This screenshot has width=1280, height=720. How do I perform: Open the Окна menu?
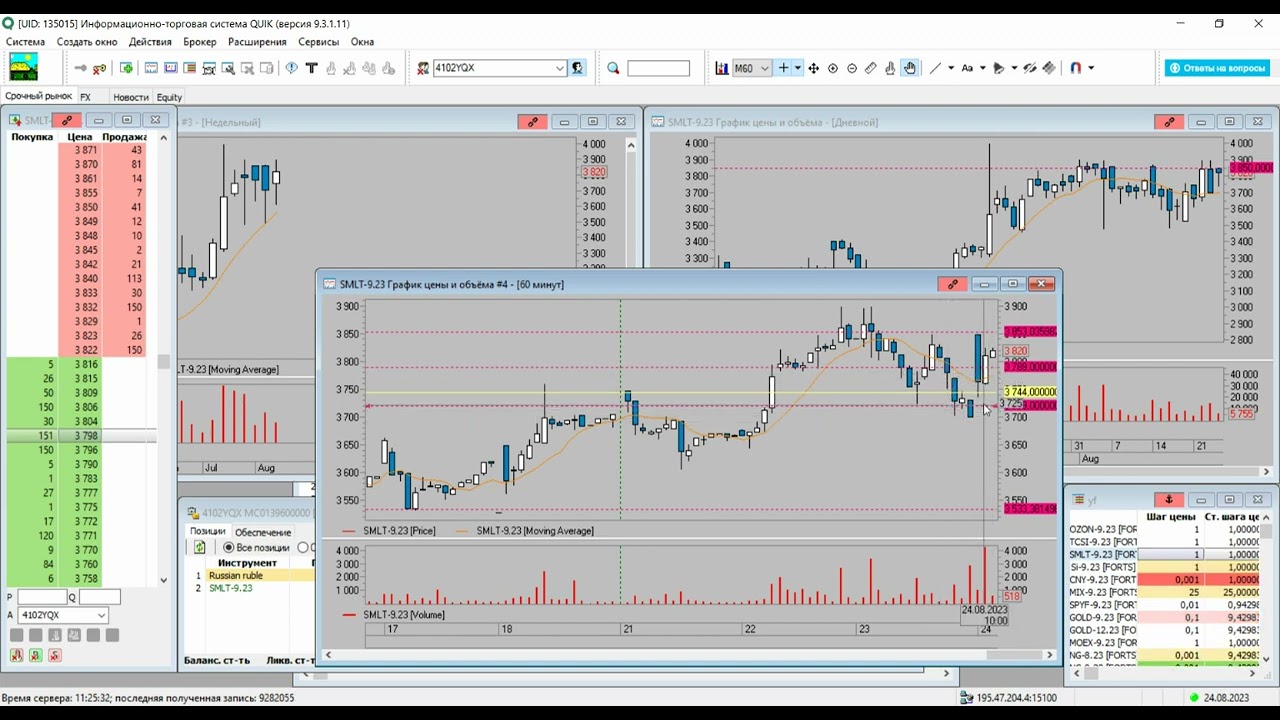(x=362, y=42)
